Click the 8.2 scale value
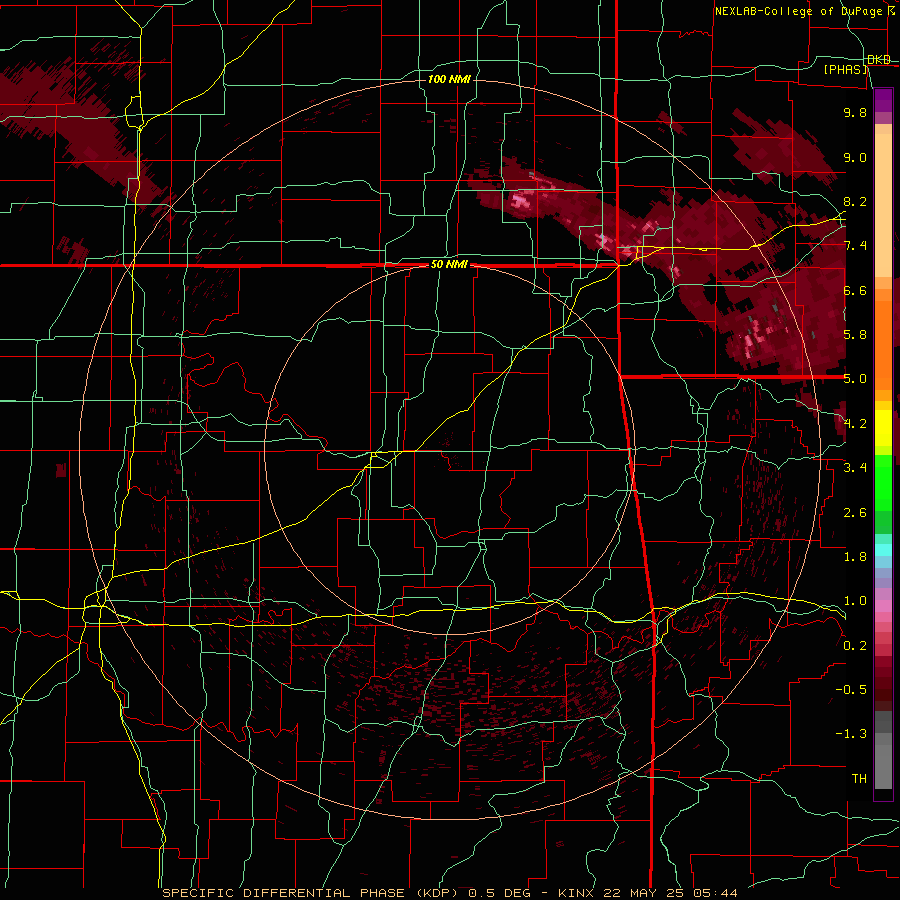The height and width of the screenshot is (900, 900). (x=855, y=201)
